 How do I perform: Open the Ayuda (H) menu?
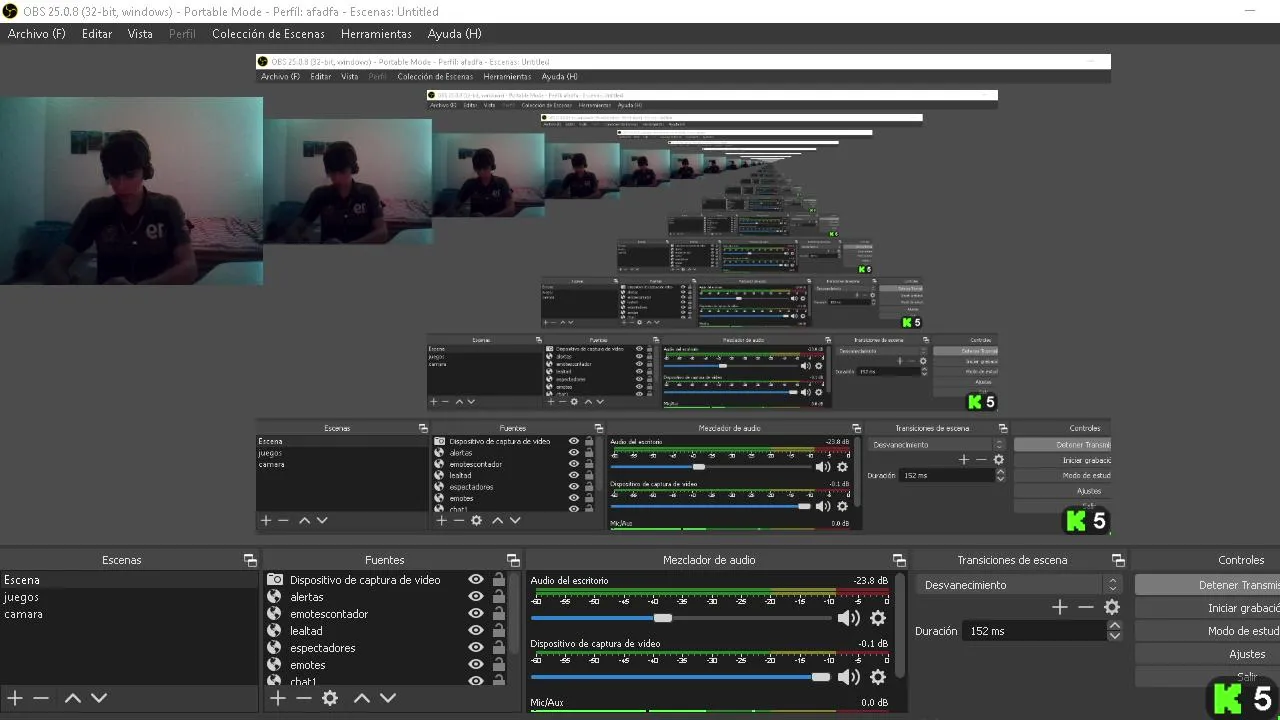pyautogui.click(x=454, y=33)
